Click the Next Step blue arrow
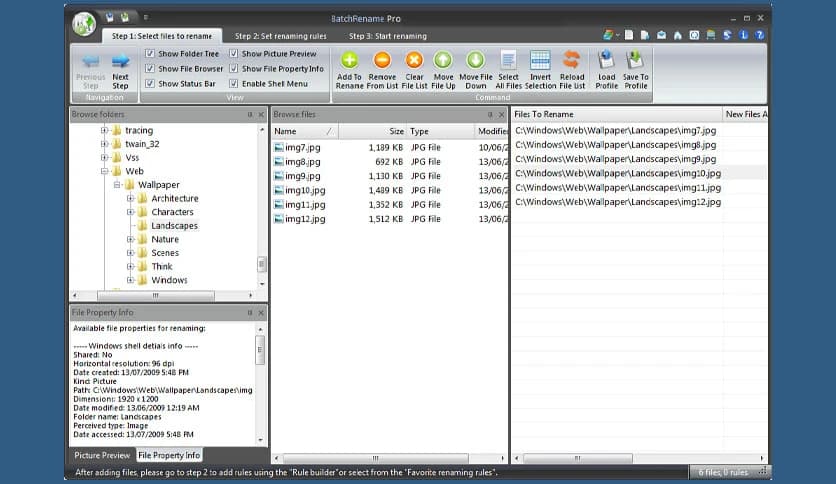 pos(120,61)
